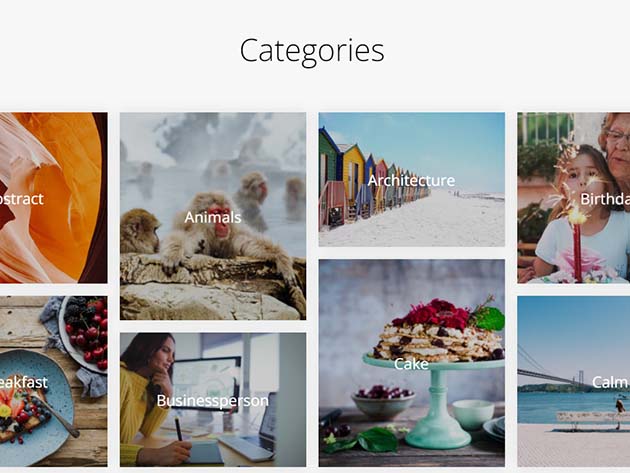Choose the Calm category image
The height and width of the screenshot is (473, 630).
574,381
